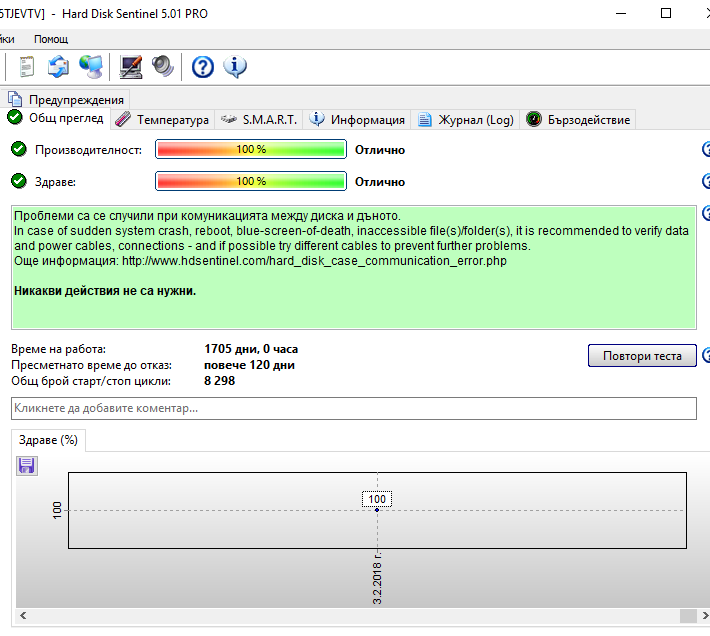The height and width of the screenshot is (636, 710).
Task: Click help icon next to Производителност row
Action: [706, 149]
